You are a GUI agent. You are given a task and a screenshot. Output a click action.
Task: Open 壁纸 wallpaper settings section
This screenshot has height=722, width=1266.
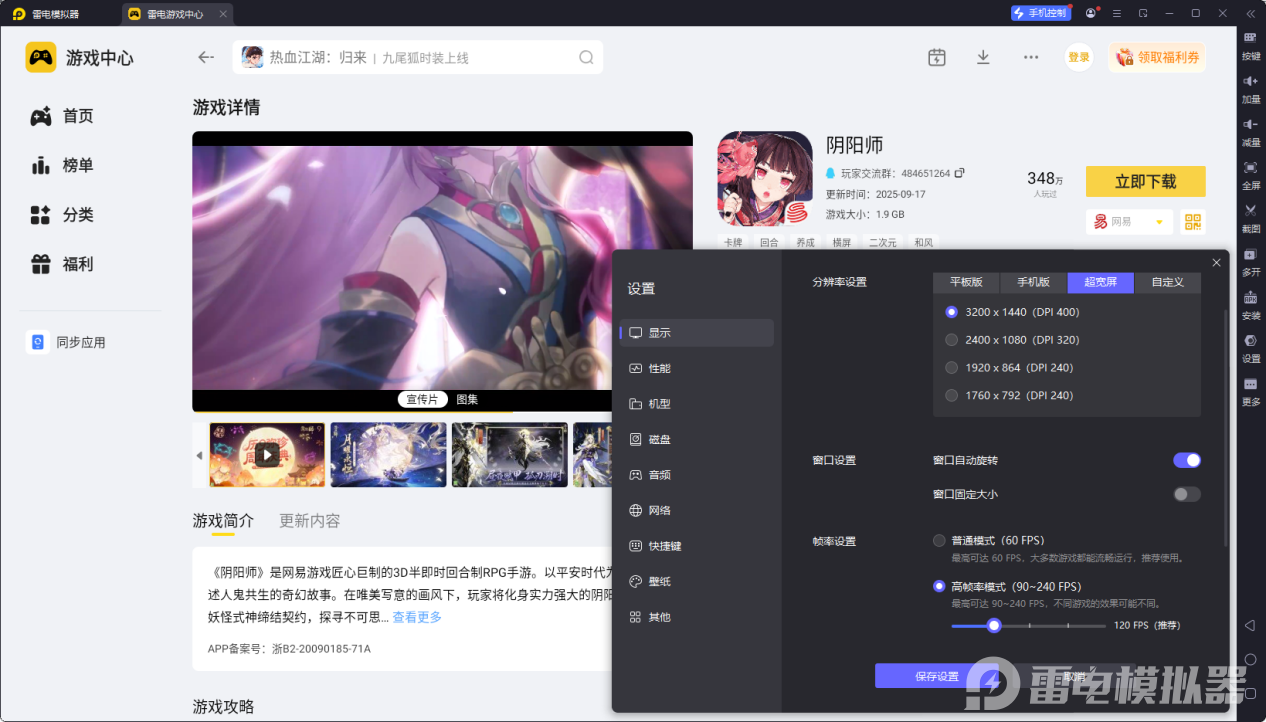[697, 581]
